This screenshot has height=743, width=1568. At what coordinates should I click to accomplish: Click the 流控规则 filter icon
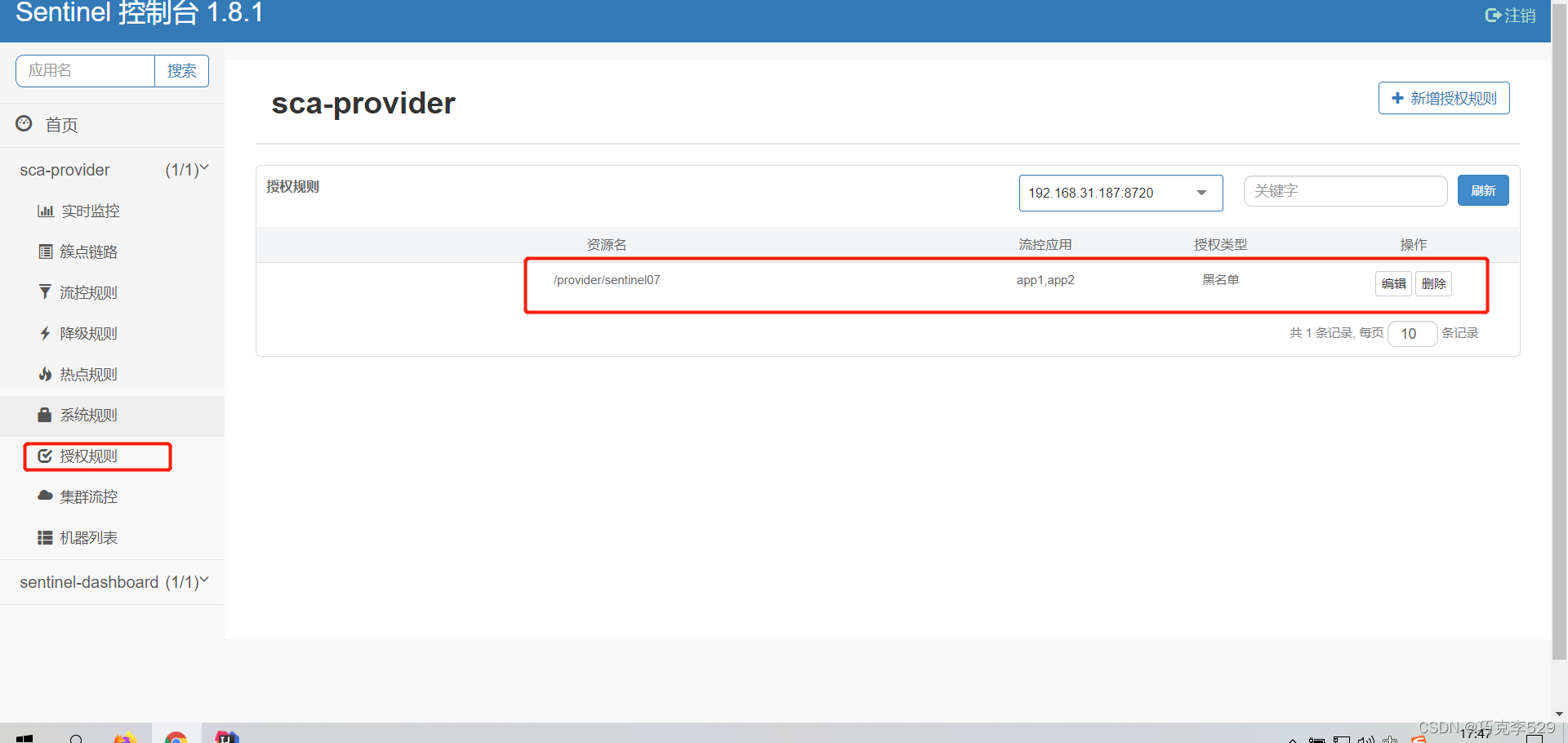(x=45, y=291)
